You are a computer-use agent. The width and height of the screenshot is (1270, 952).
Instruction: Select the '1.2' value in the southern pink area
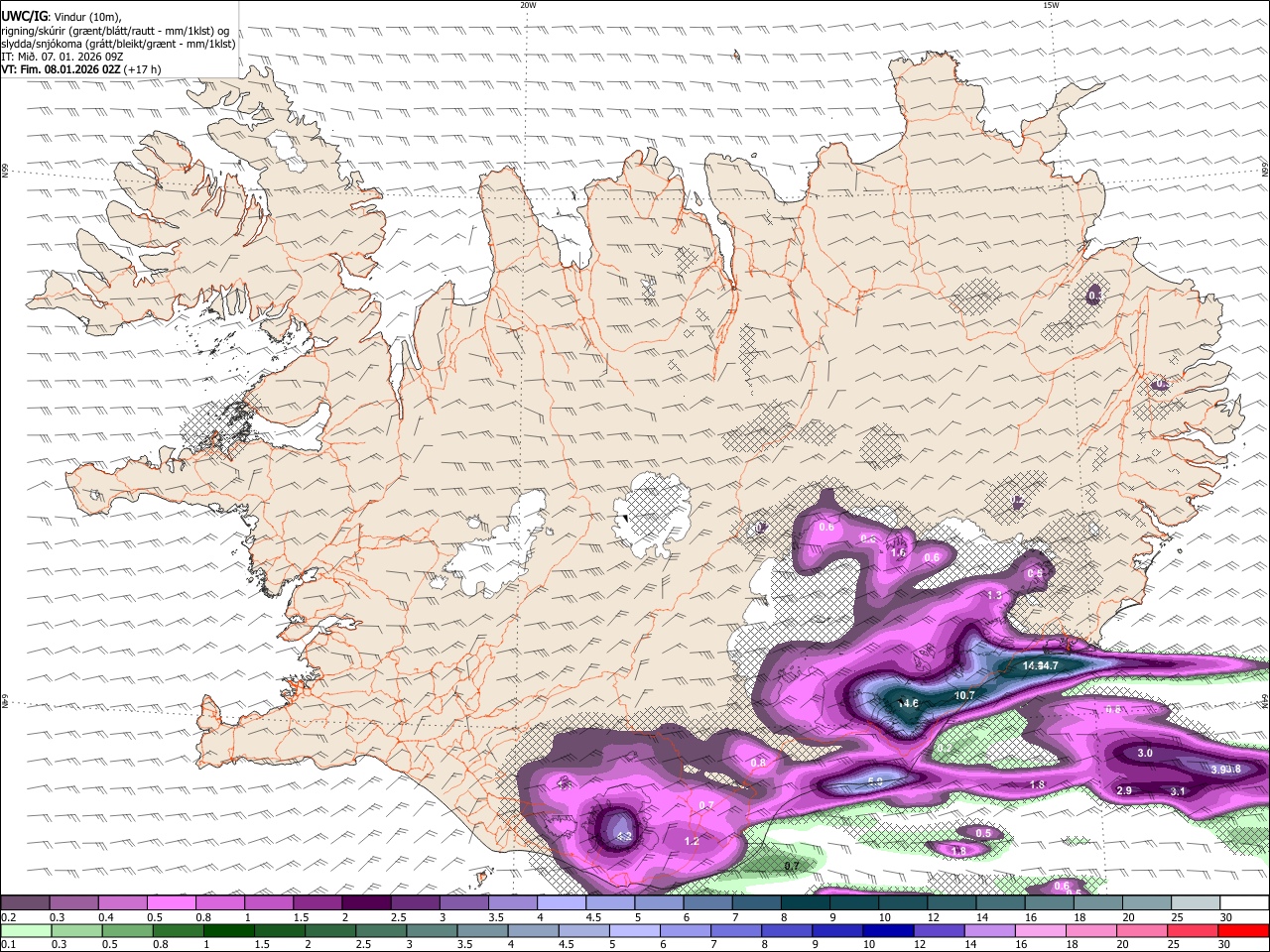(692, 841)
